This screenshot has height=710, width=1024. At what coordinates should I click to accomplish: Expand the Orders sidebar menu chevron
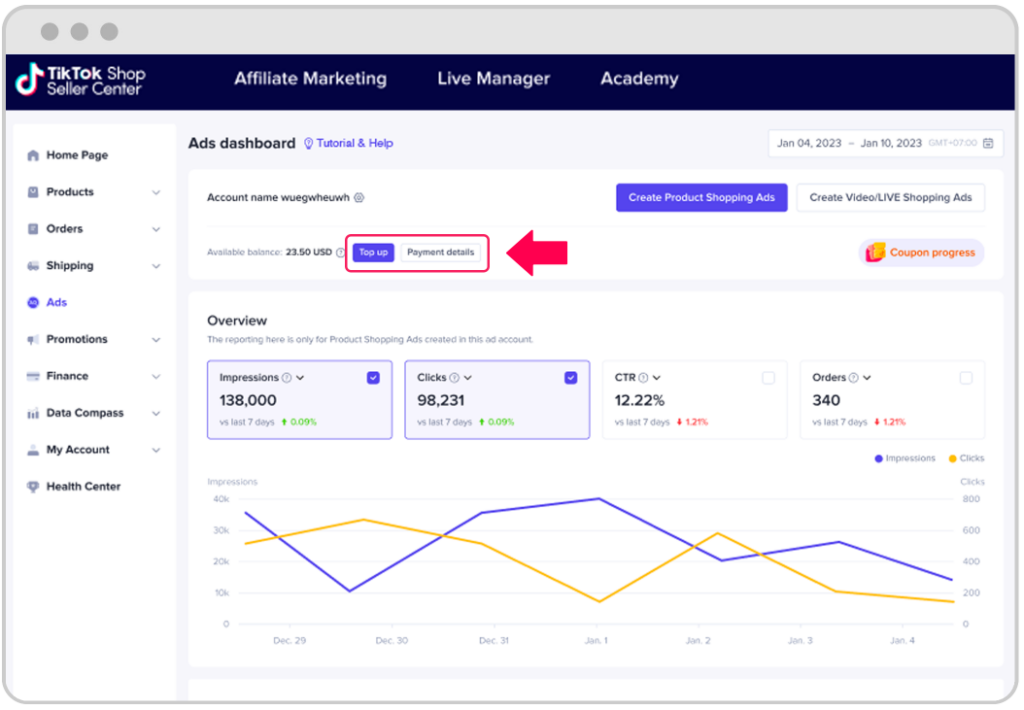point(156,229)
